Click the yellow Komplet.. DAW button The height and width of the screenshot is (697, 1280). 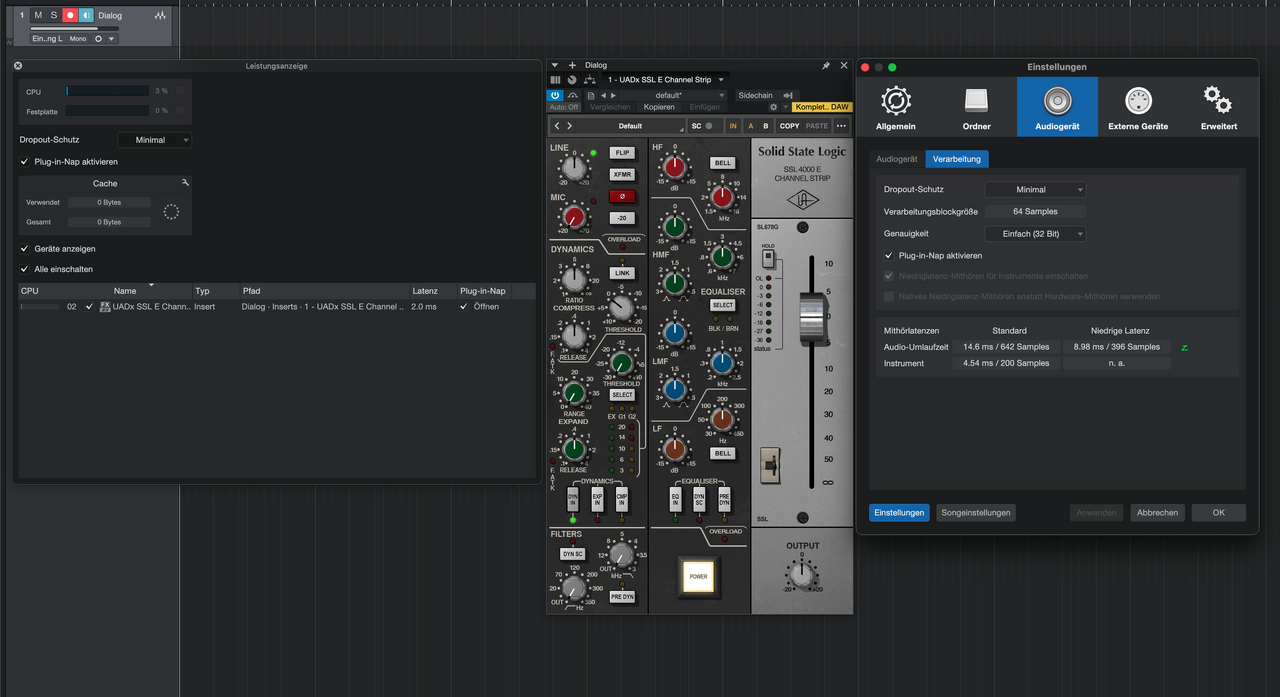822,107
